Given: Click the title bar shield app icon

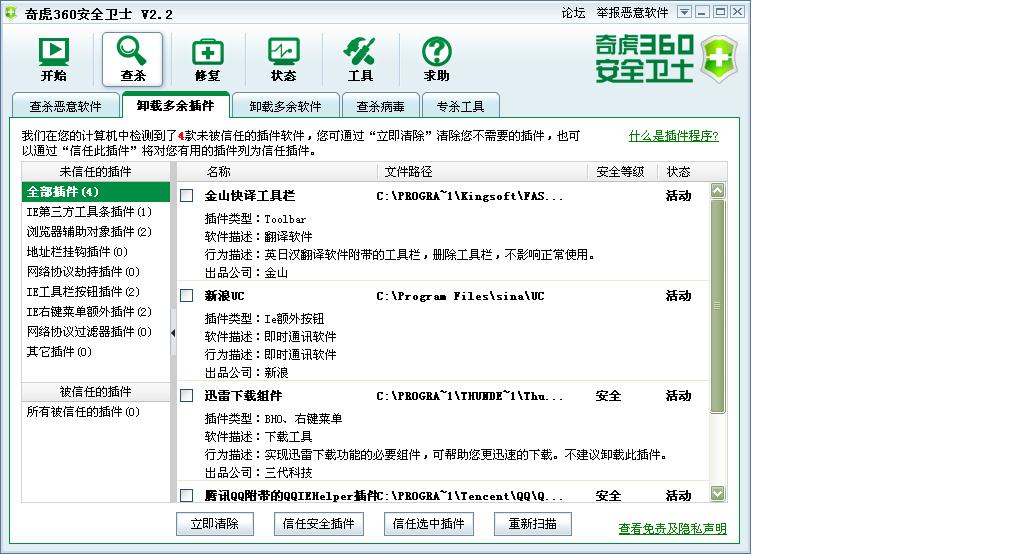Looking at the screenshot, I should (11, 13).
